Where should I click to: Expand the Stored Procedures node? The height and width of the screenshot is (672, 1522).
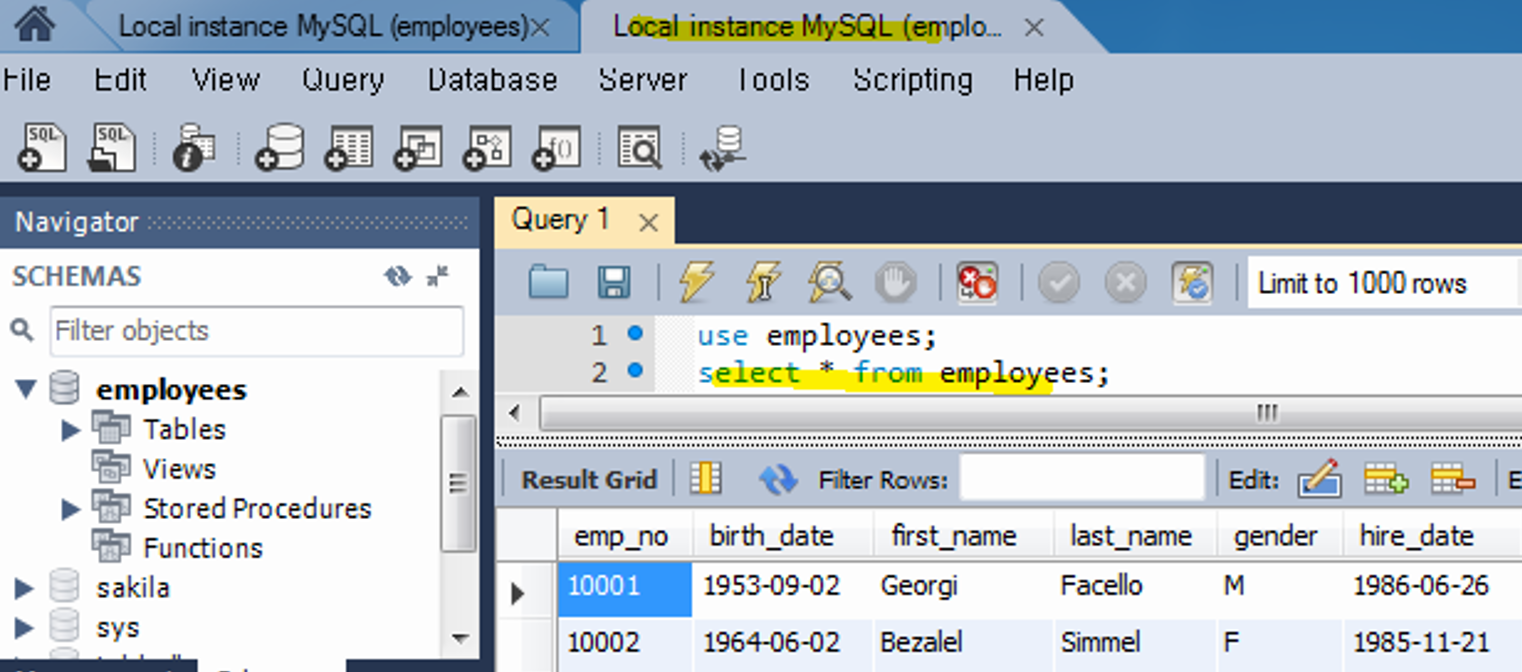coord(70,509)
